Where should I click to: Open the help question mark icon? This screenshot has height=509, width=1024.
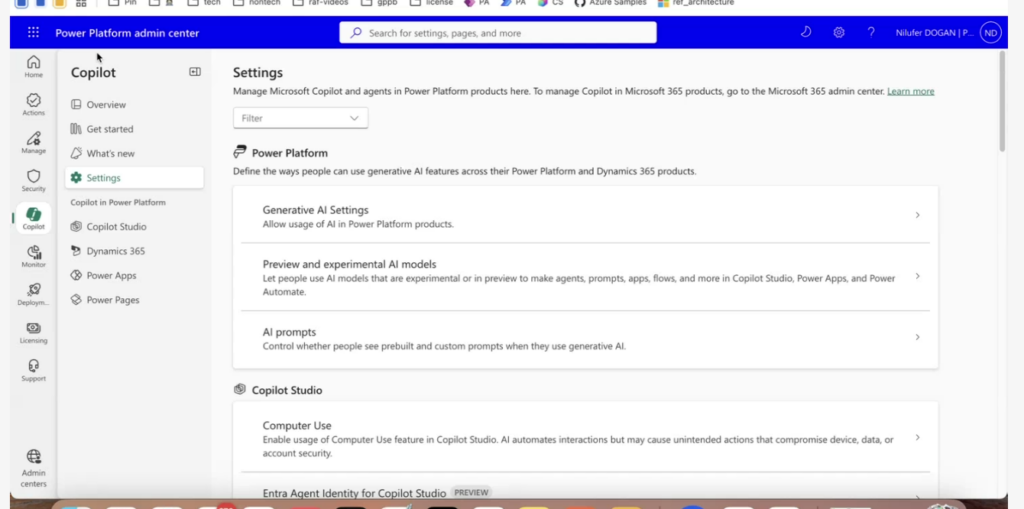[x=871, y=33]
